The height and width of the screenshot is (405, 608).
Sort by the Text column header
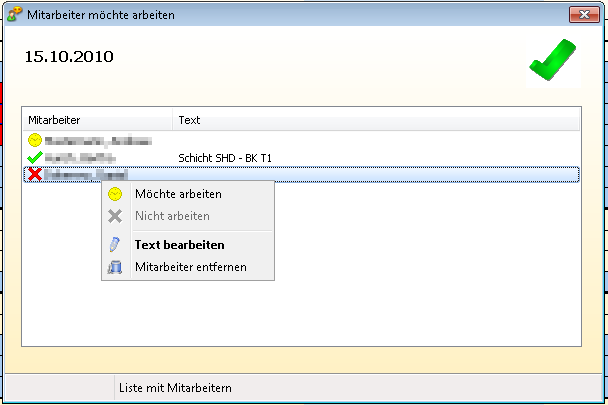coord(376,120)
